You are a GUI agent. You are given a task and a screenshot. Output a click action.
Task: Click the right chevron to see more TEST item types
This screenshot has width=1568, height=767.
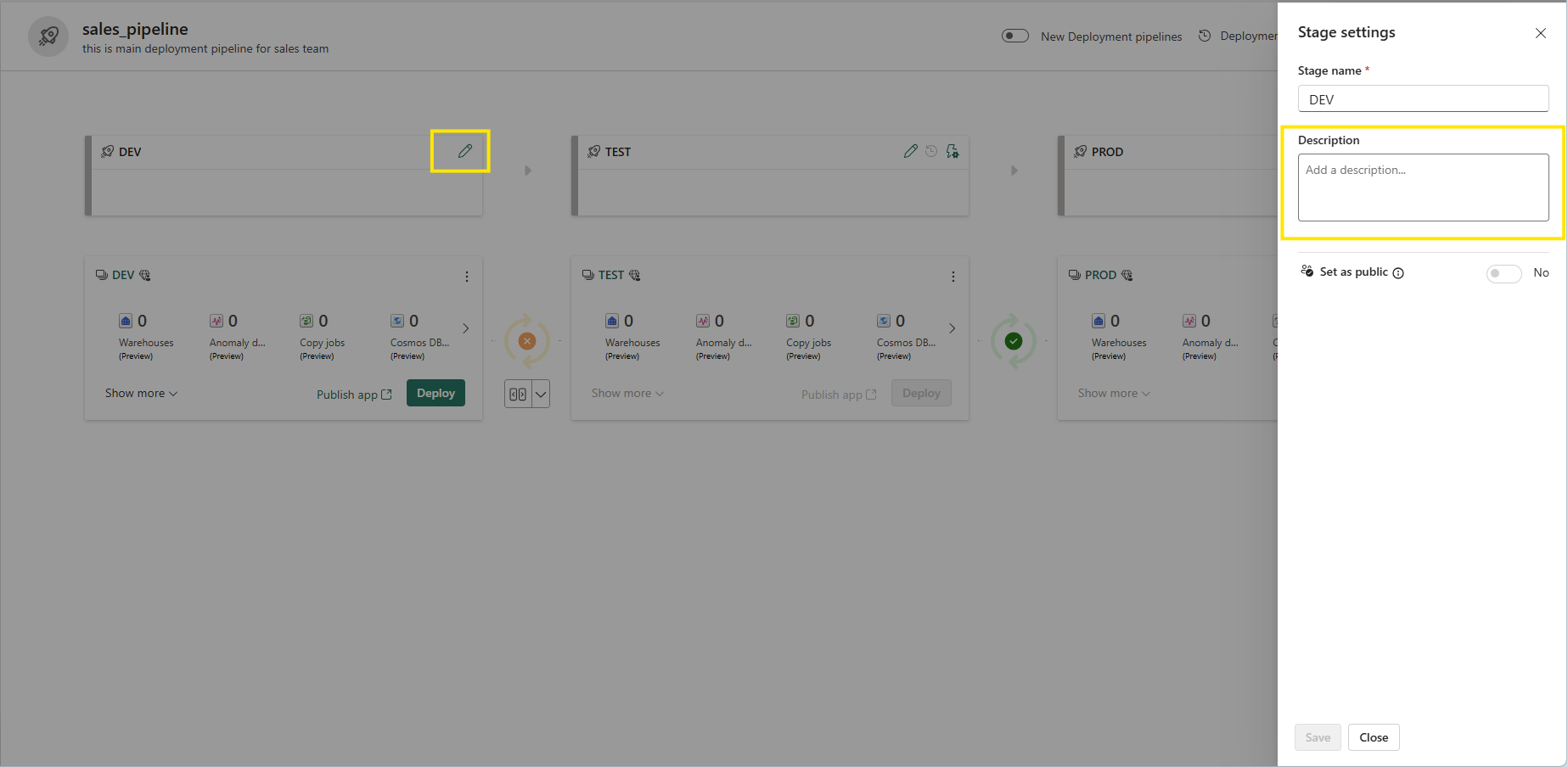point(952,328)
